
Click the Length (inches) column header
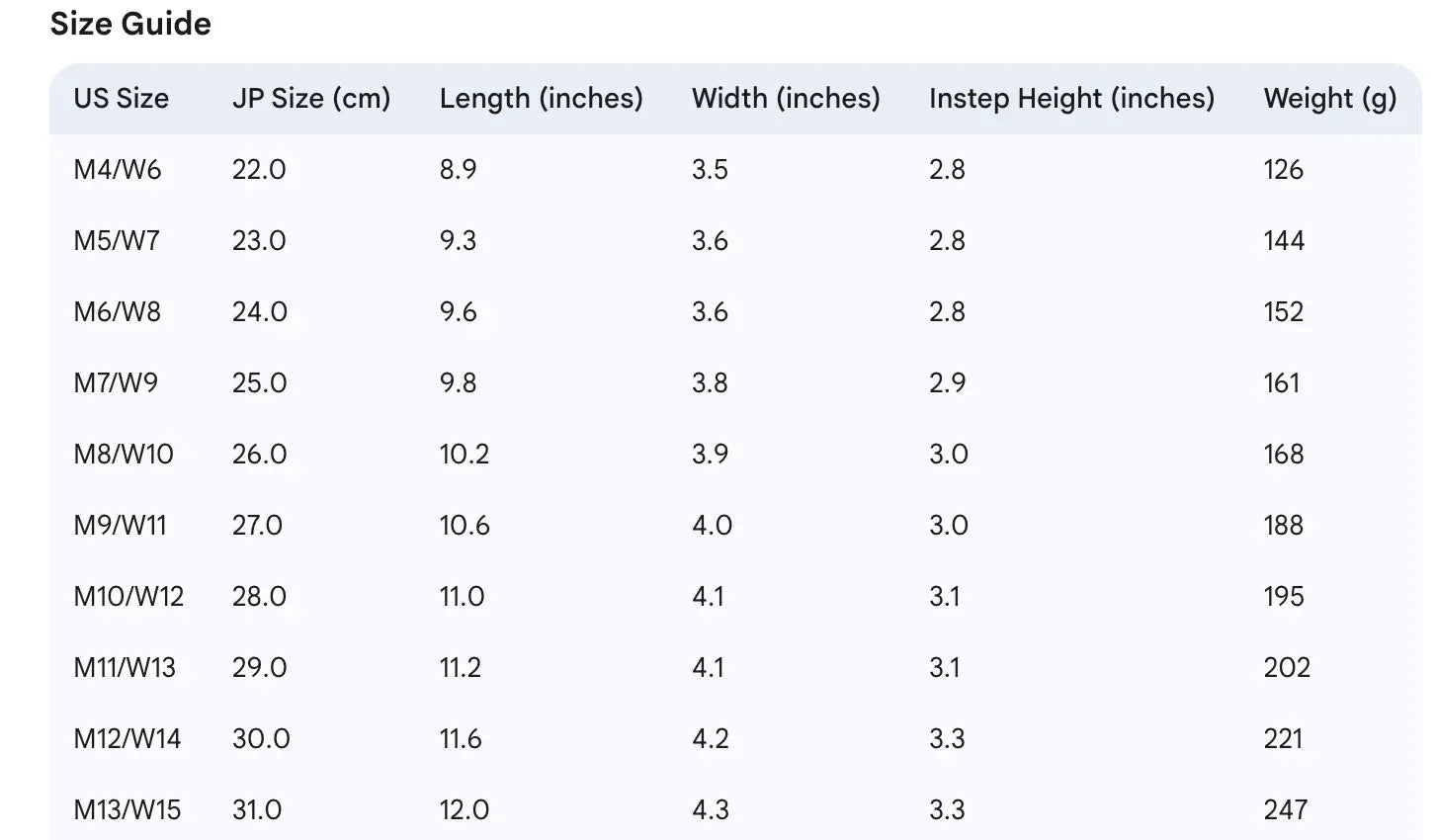pyautogui.click(x=541, y=99)
